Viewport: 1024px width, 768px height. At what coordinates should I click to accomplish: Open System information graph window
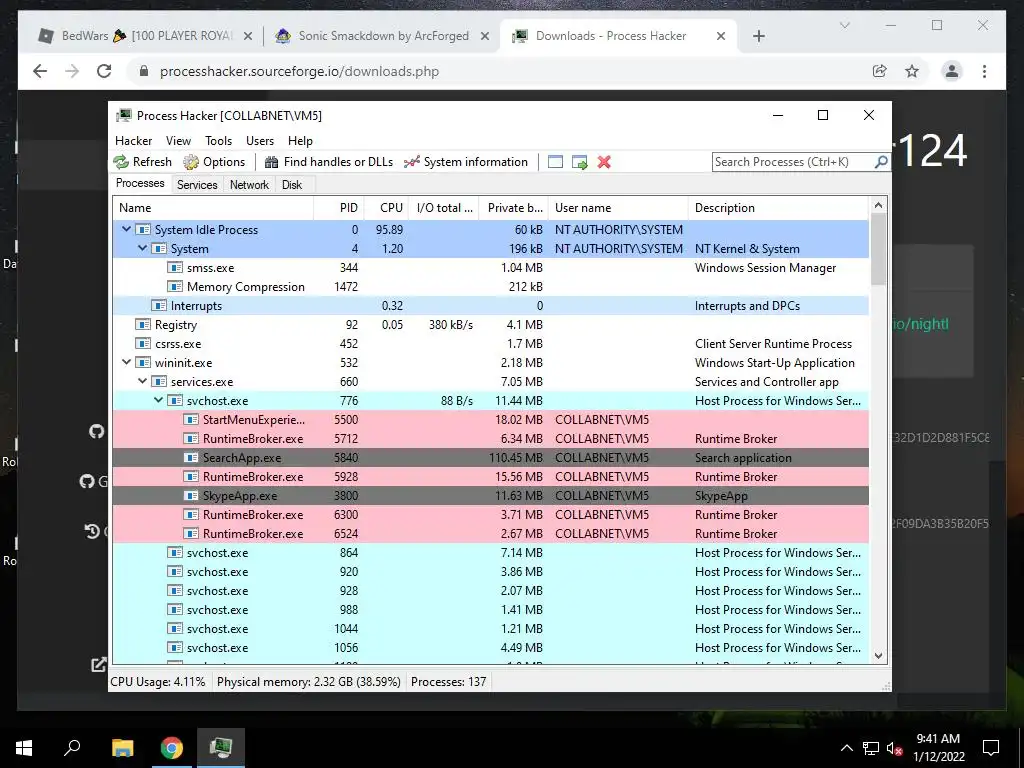[x=466, y=162]
